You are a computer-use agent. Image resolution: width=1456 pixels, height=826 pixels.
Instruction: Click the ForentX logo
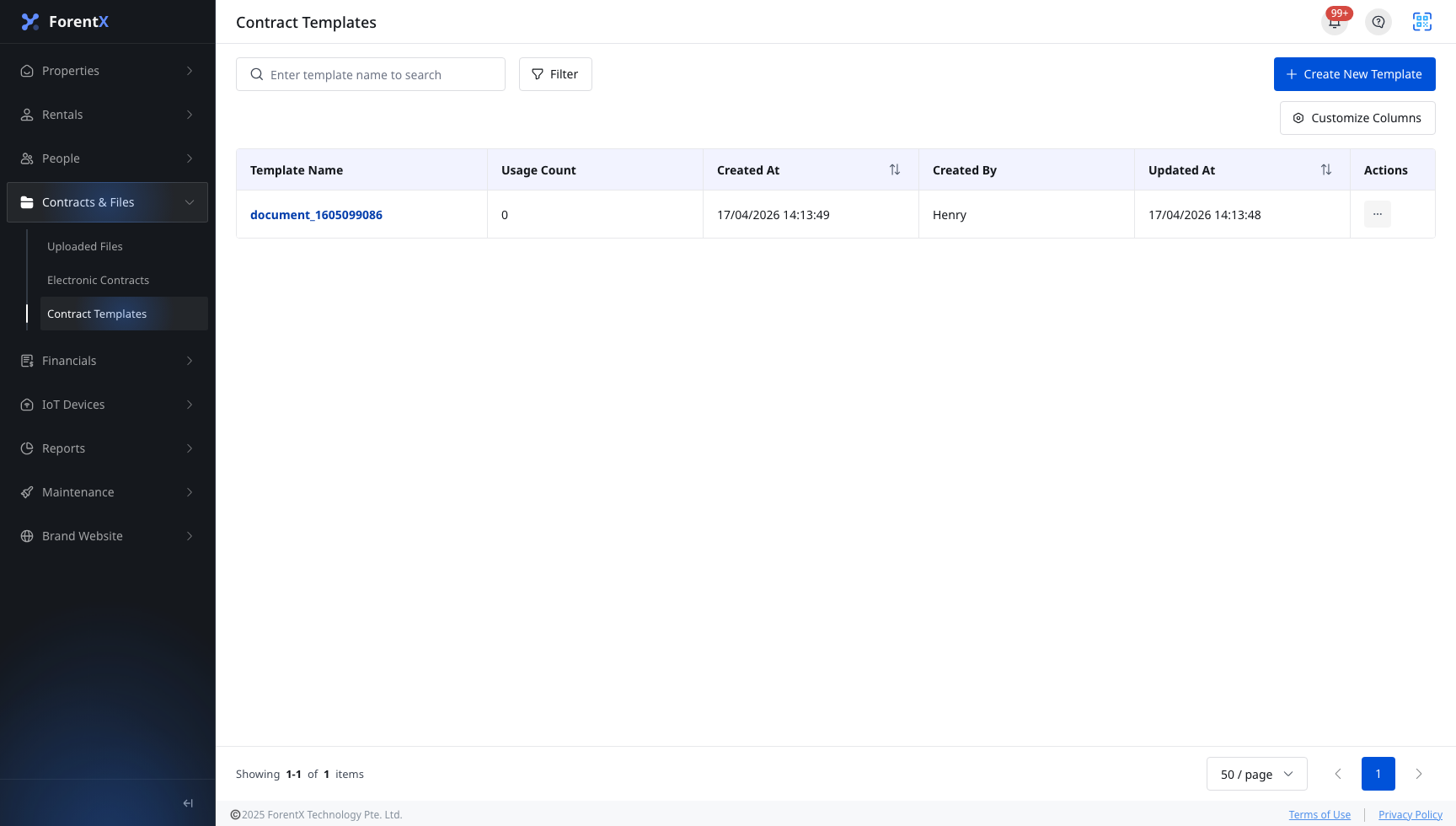[x=66, y=22]
